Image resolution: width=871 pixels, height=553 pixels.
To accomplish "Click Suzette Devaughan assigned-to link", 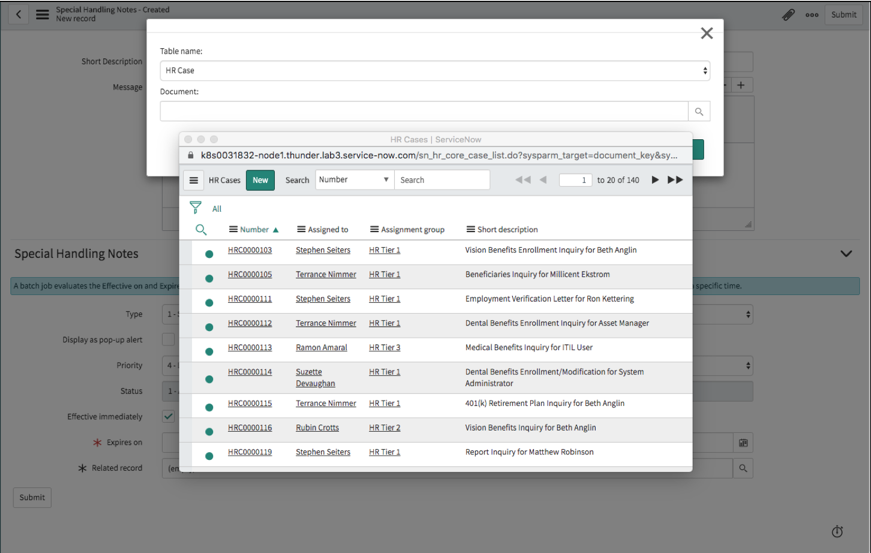I will pos(315,378).
